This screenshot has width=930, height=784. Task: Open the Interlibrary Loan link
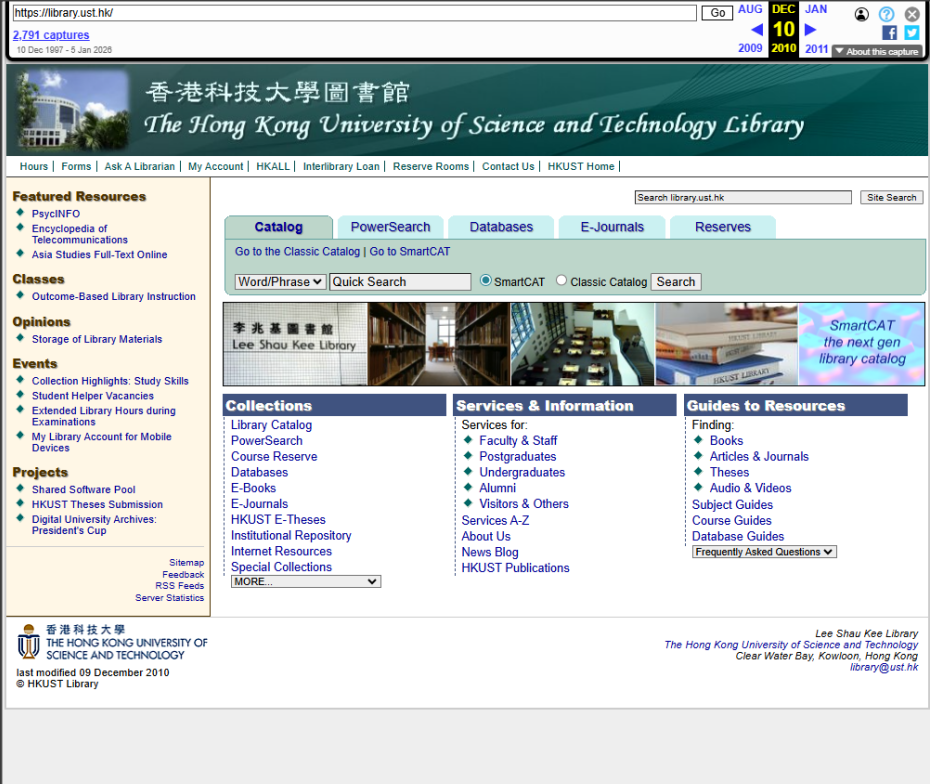click(x=341, y=166)
